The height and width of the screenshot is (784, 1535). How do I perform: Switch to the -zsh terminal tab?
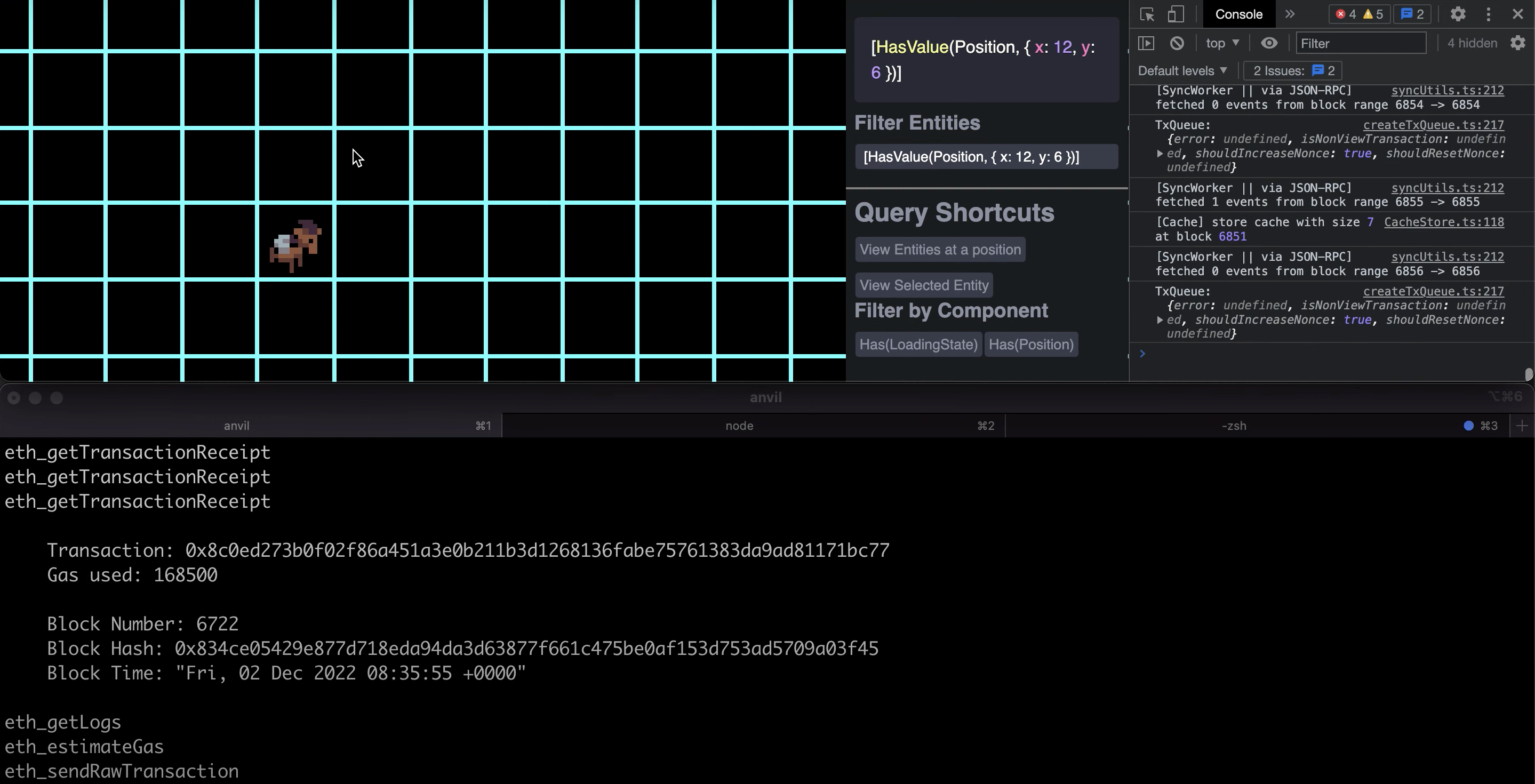pos(1234,426)
